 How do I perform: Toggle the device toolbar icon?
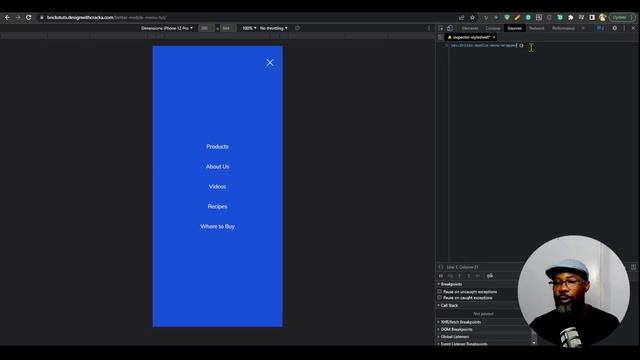click(450, 28)
